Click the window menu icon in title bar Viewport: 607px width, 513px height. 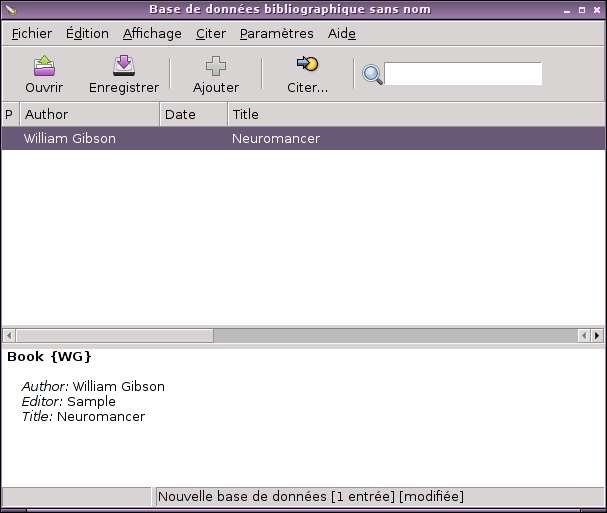point(11,10)
